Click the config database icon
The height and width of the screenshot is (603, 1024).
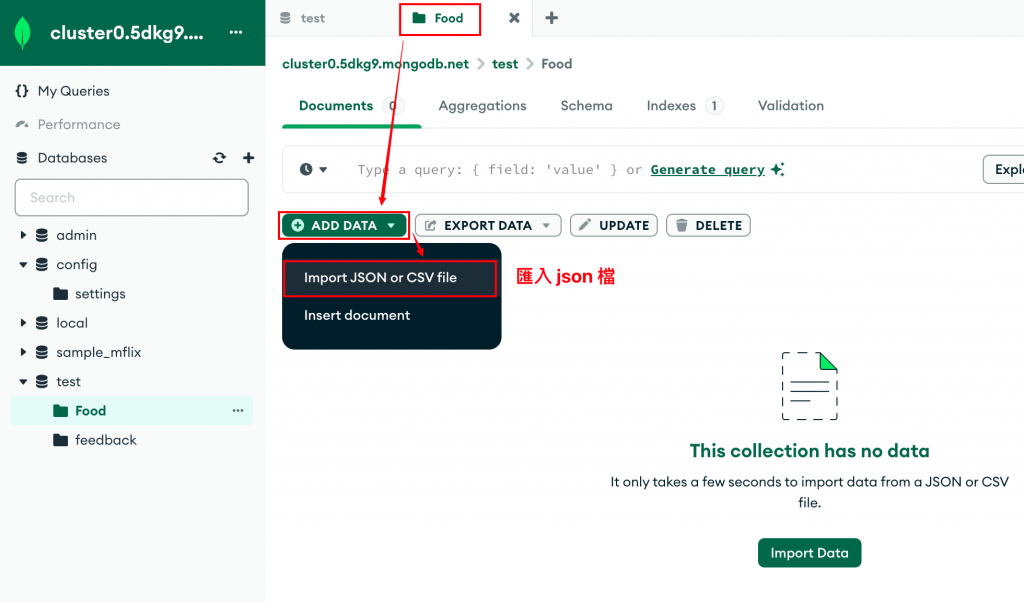[42, 265]
